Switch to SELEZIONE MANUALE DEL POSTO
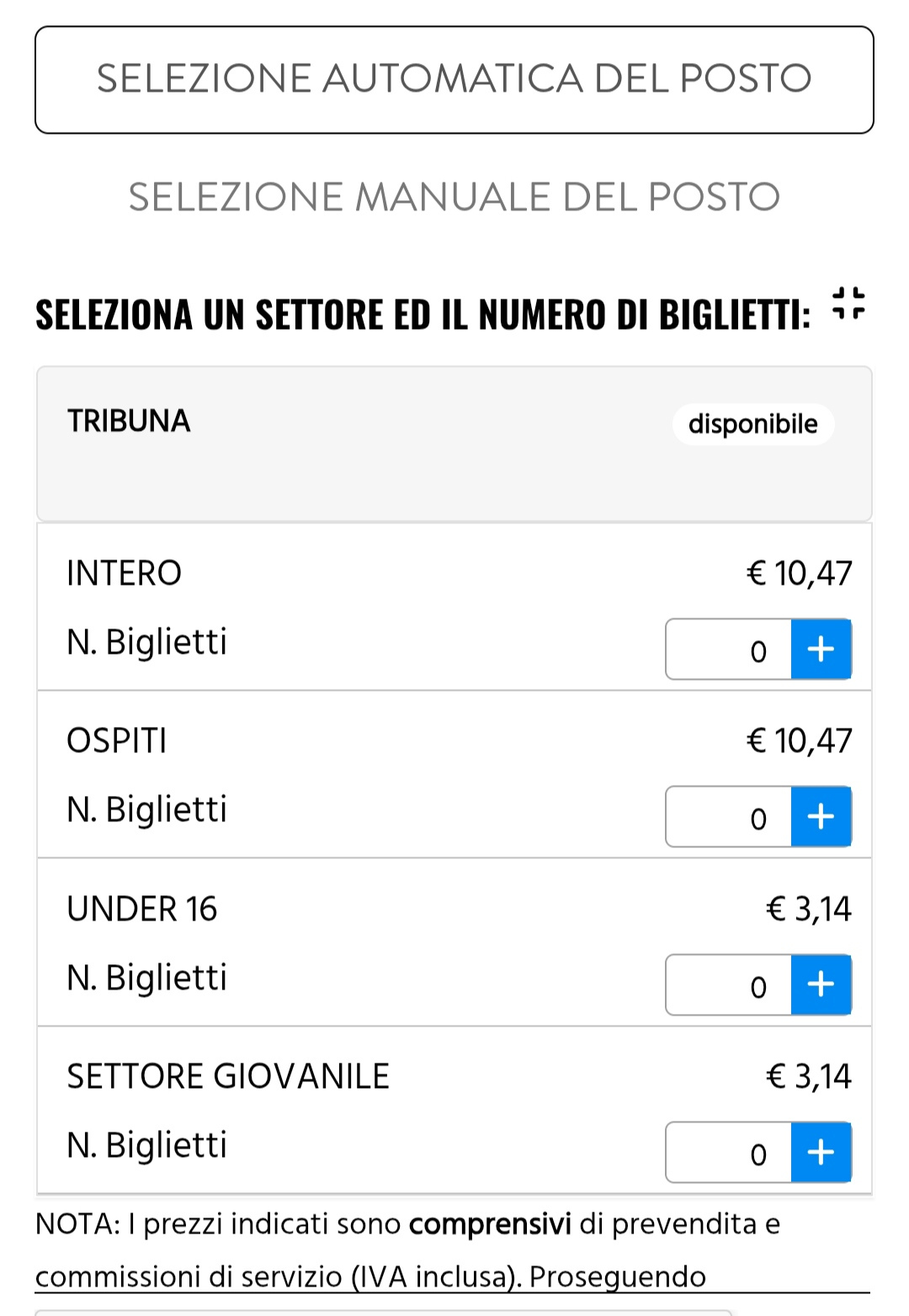Screen dimensions: 909x1316 point(454,197)
